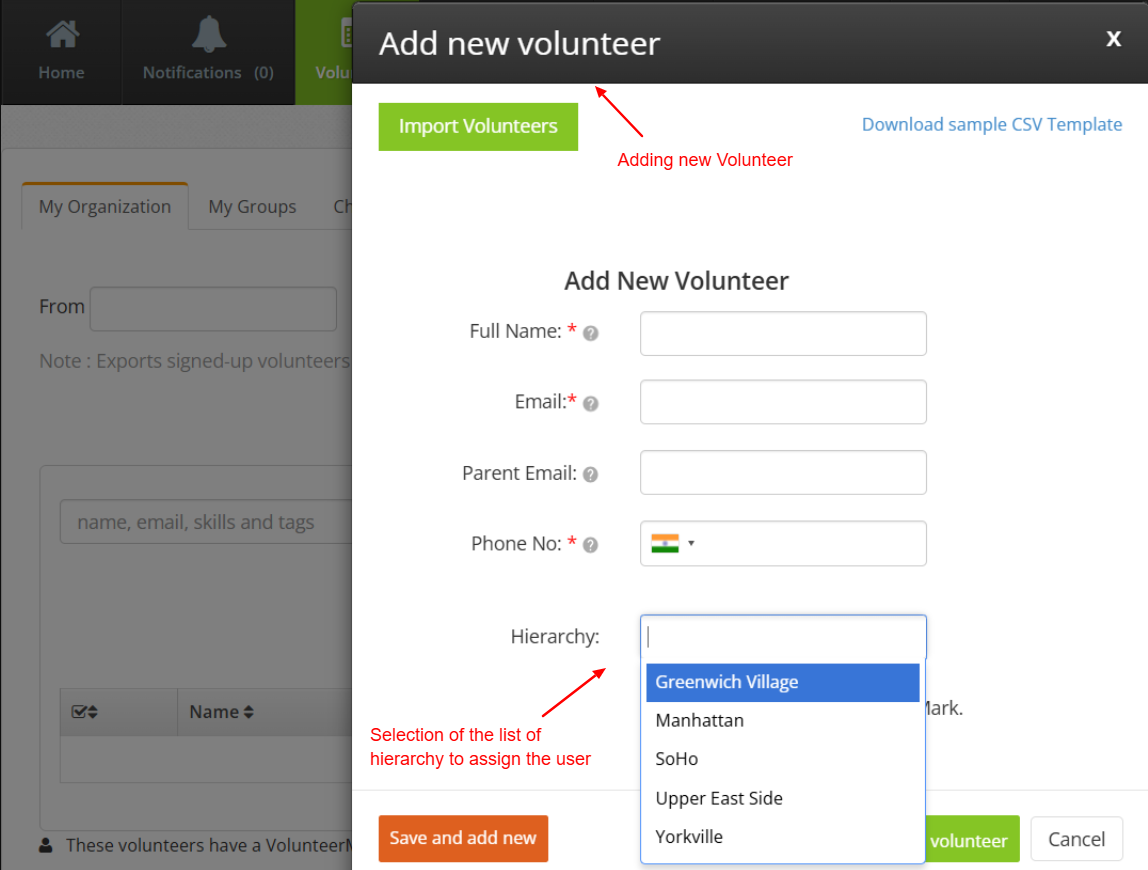1148x870 pixels.
Task: Open the Notifications bell icon
Action: pyautogui.click(x=207, y=34)
